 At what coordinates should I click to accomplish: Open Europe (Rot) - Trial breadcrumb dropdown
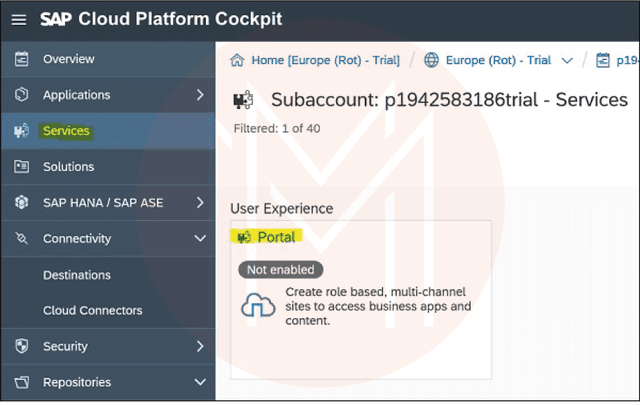point(567,60)
